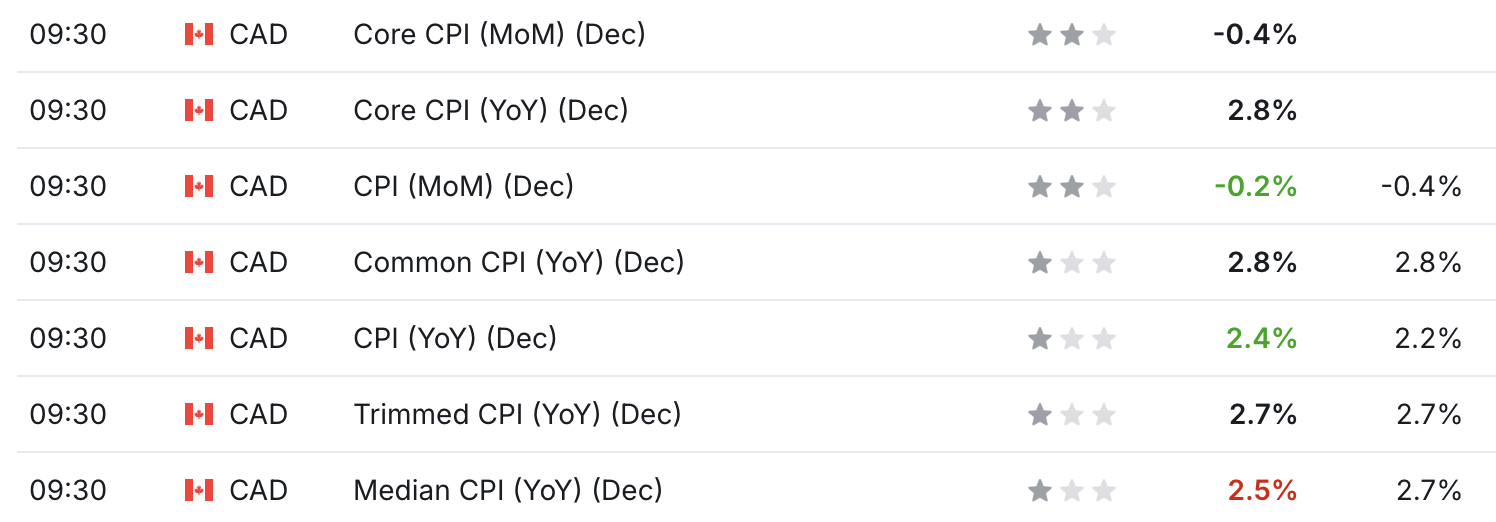Click the green 2.4% CPI (YoY) value
This screenshot has width=1496, height=522.
[1262, 338]
